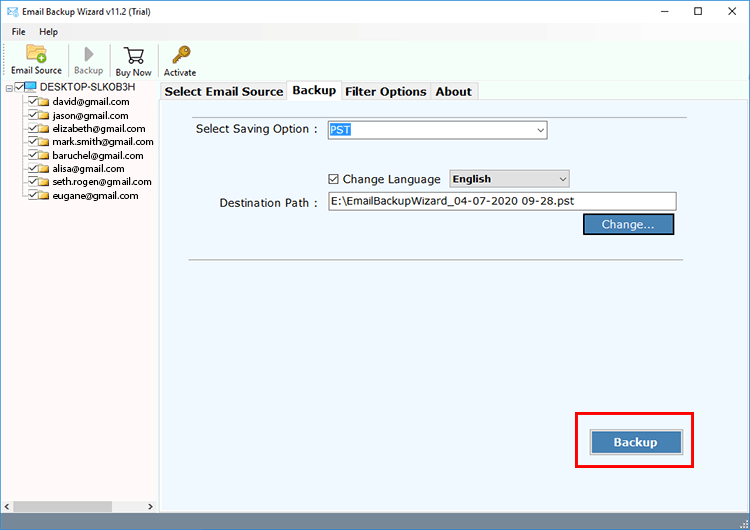
Task: Uncheck the baruchel@gmail.com checkbox
Action: point(33,155)
